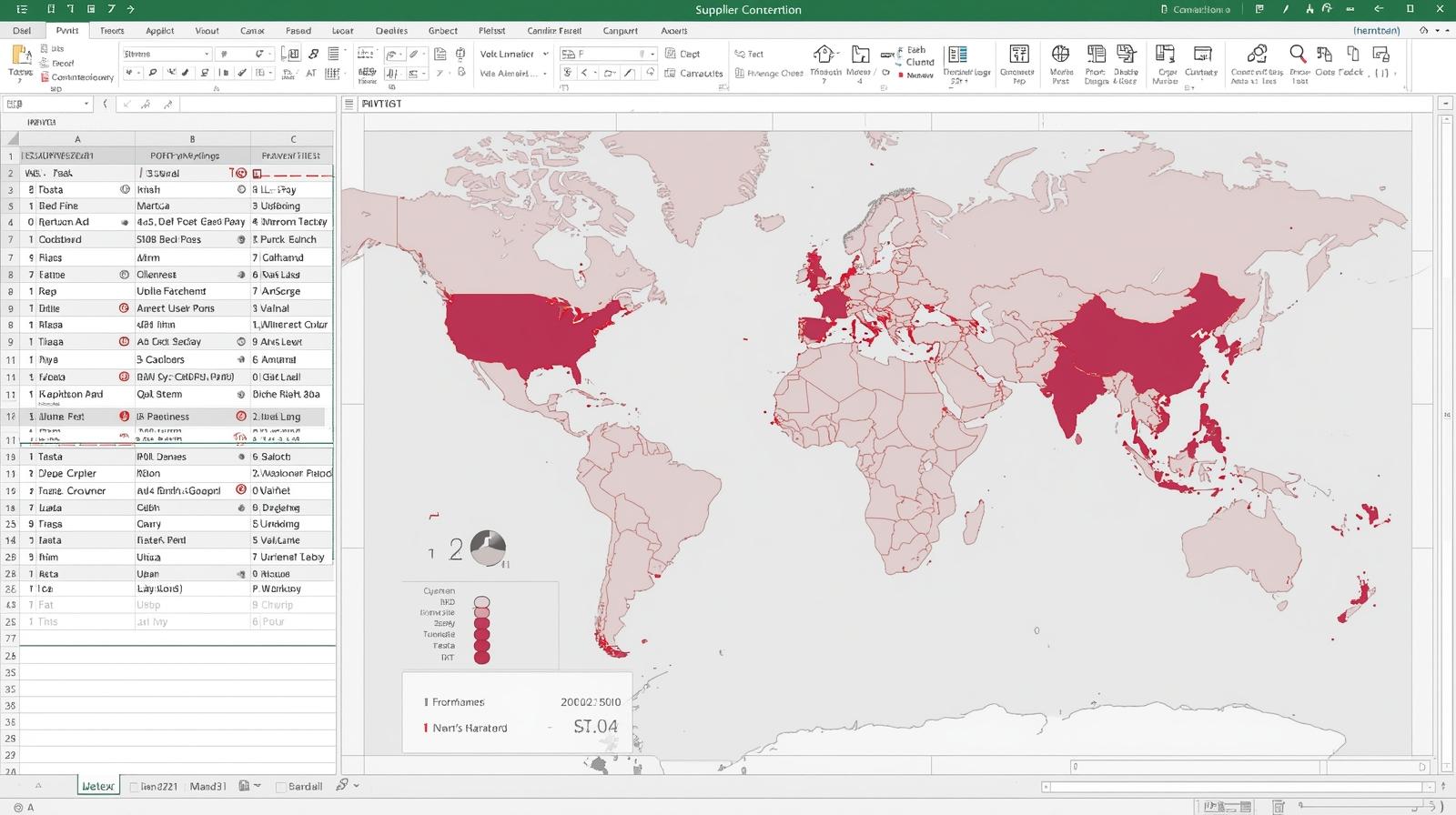Click the Tiosooth house icon in ribbon
The height and width of the screenshot is (815, 1456).
point(824,55)
